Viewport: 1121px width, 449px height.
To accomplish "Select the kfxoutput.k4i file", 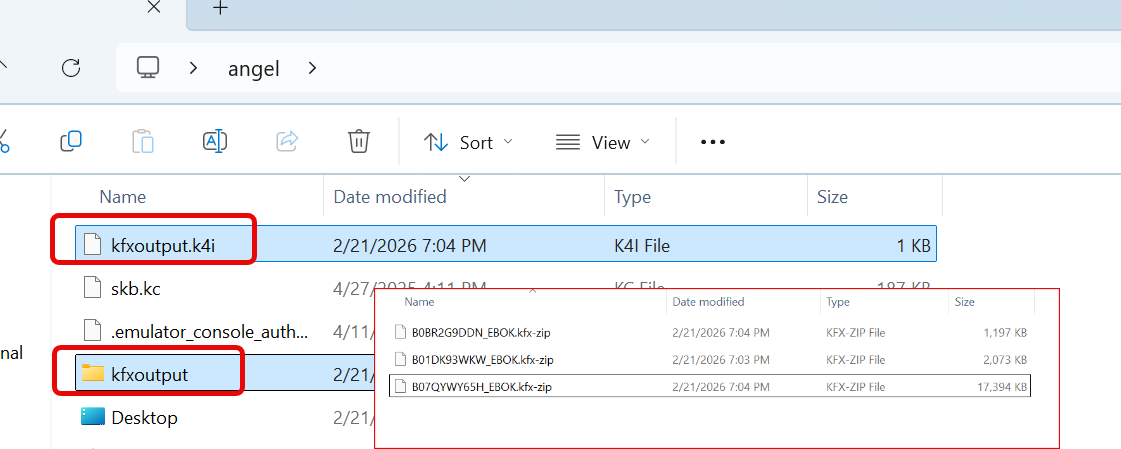I will [162, 242].
